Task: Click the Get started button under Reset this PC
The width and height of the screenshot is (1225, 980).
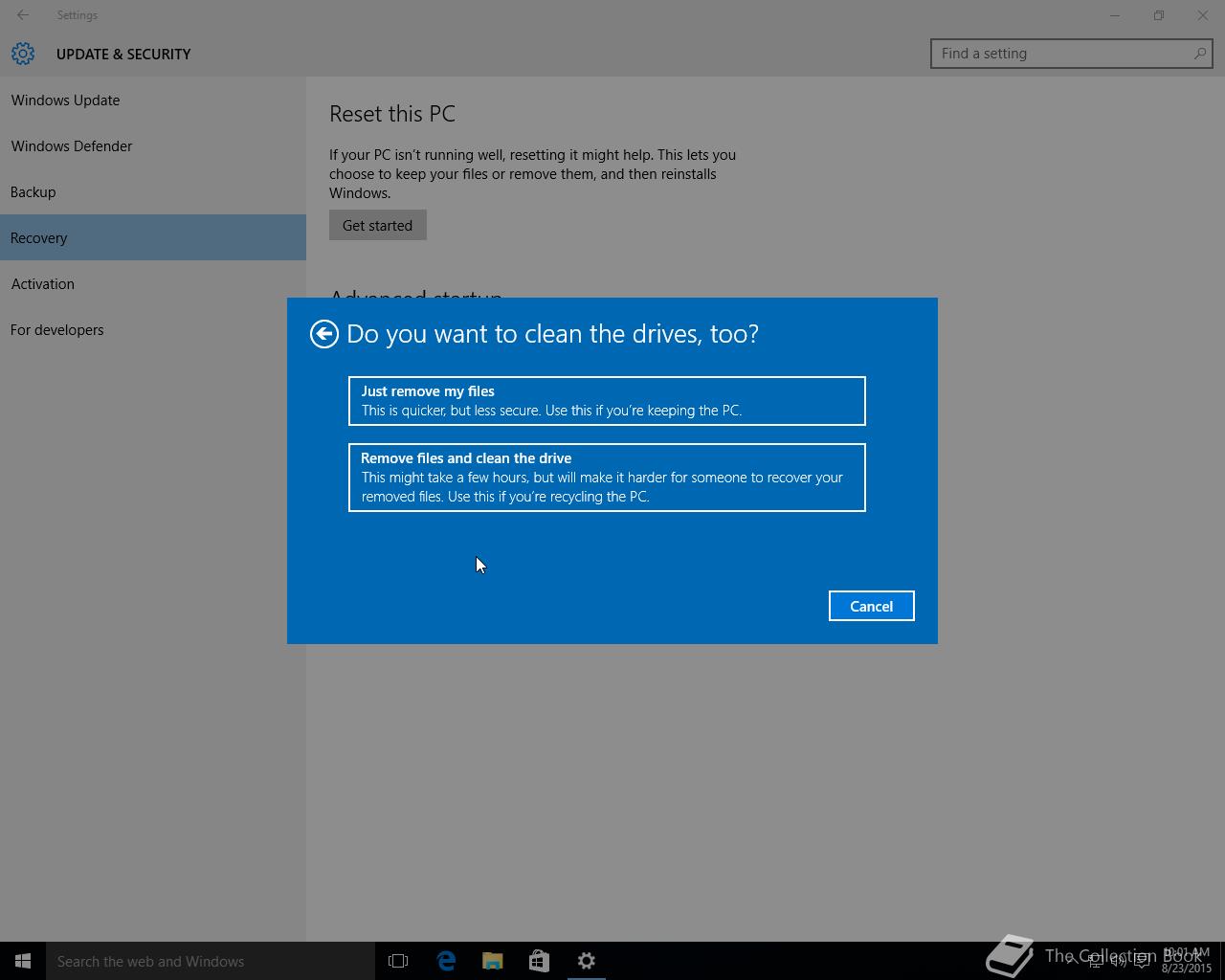Action: pyautogui.click(x=378, y=226)
